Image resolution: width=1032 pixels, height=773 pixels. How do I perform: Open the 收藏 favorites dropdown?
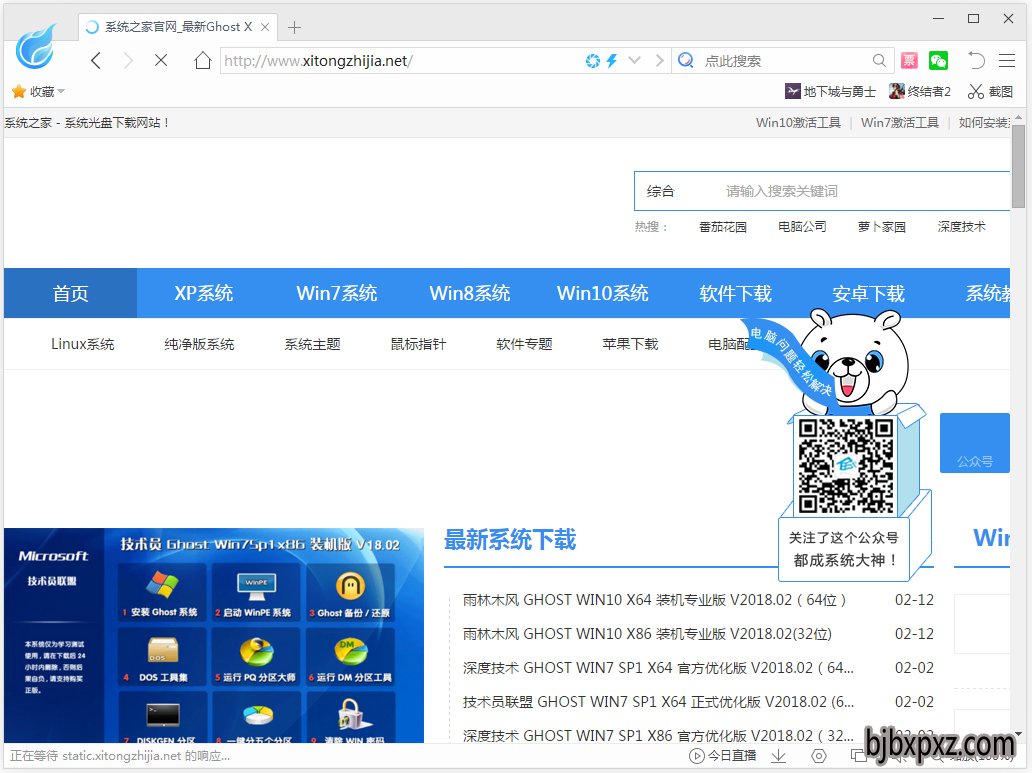click(x=38, y=92)
